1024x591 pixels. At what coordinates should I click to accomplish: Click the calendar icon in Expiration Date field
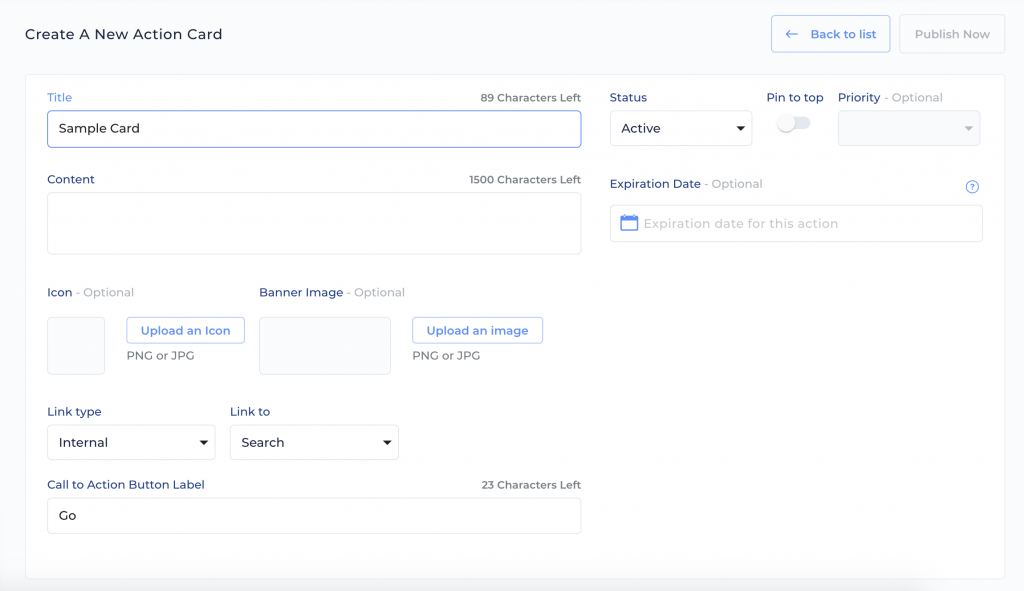(x=629, y=223)
